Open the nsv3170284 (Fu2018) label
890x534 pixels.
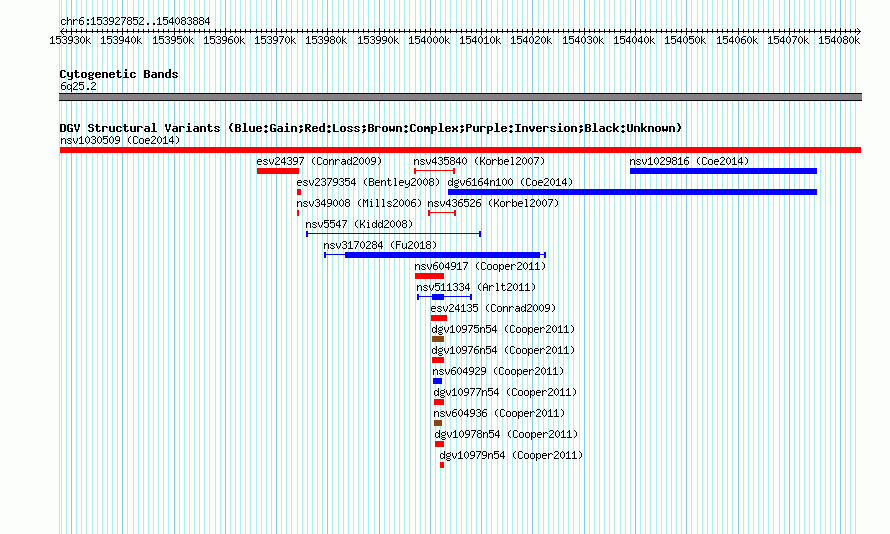click(x=380, y=245)
